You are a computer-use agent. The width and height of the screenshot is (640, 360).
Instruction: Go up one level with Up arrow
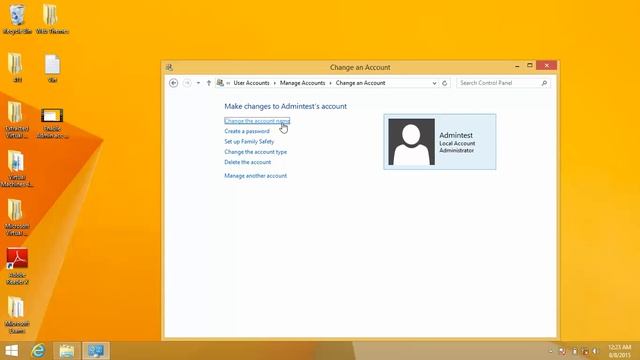pyautogui.click(x=209, y=83)
